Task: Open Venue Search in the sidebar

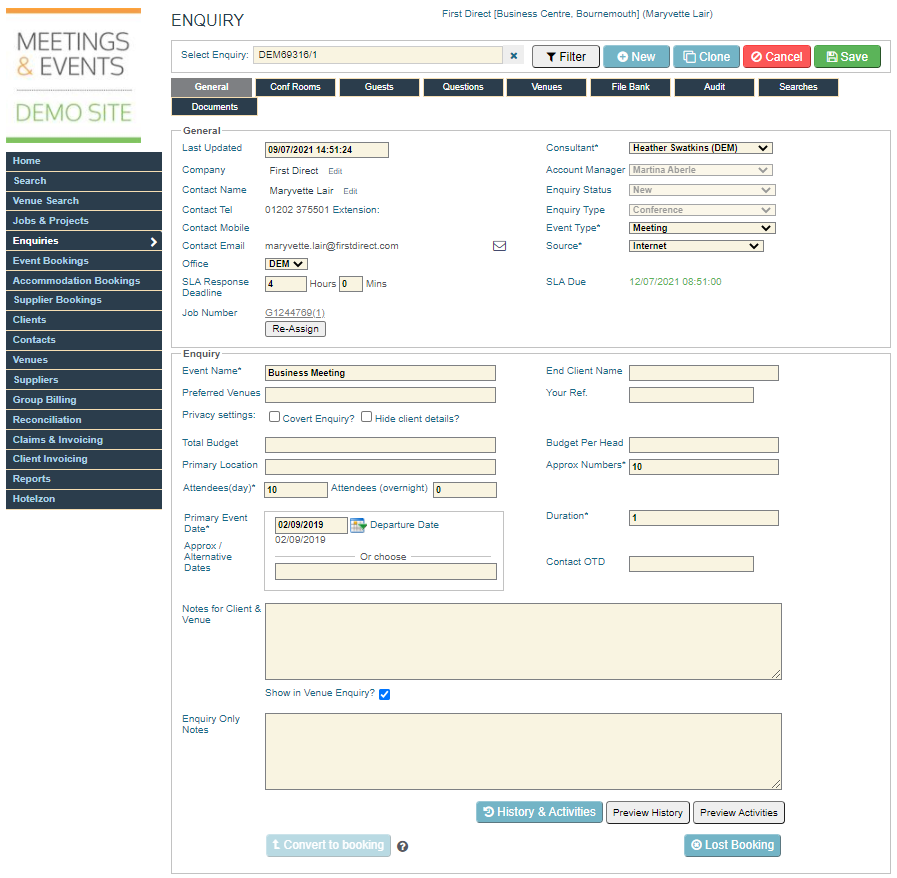Action: click(84, 201)
